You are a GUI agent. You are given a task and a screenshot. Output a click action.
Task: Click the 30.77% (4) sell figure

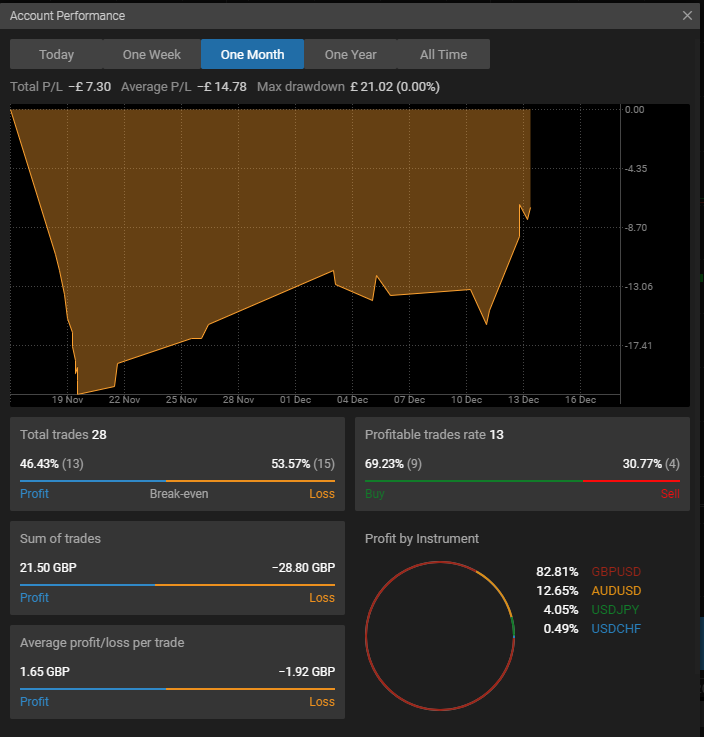651,464
